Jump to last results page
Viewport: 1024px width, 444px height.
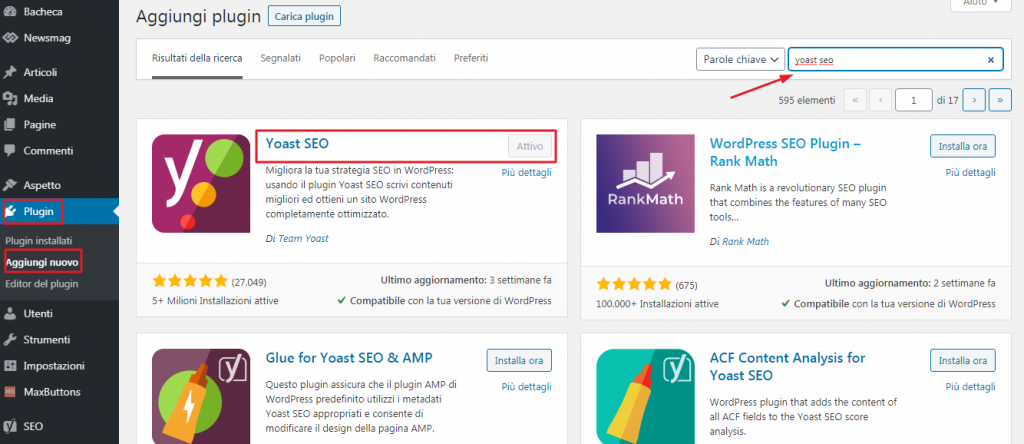(999, 100)
